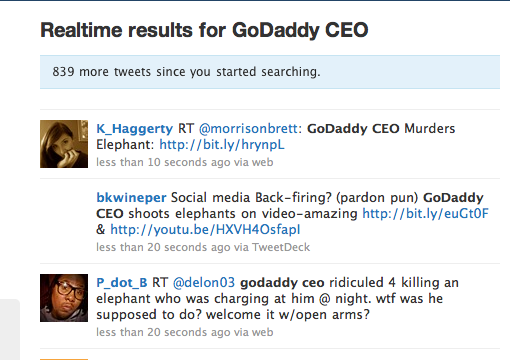
Task: Follow the bit.ly/euGt0F link
Action: click(425, 213)
